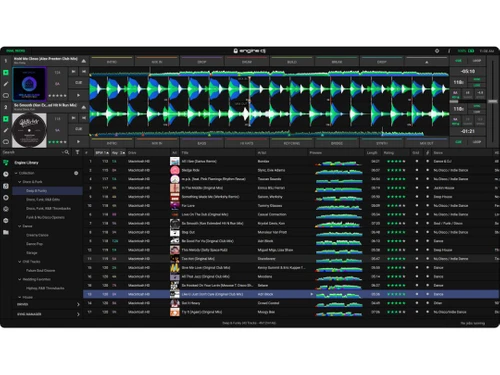This screenshot has height=375, width=500.
Task: Toggle LEAD on deck 1
Action: coord(477,85)
